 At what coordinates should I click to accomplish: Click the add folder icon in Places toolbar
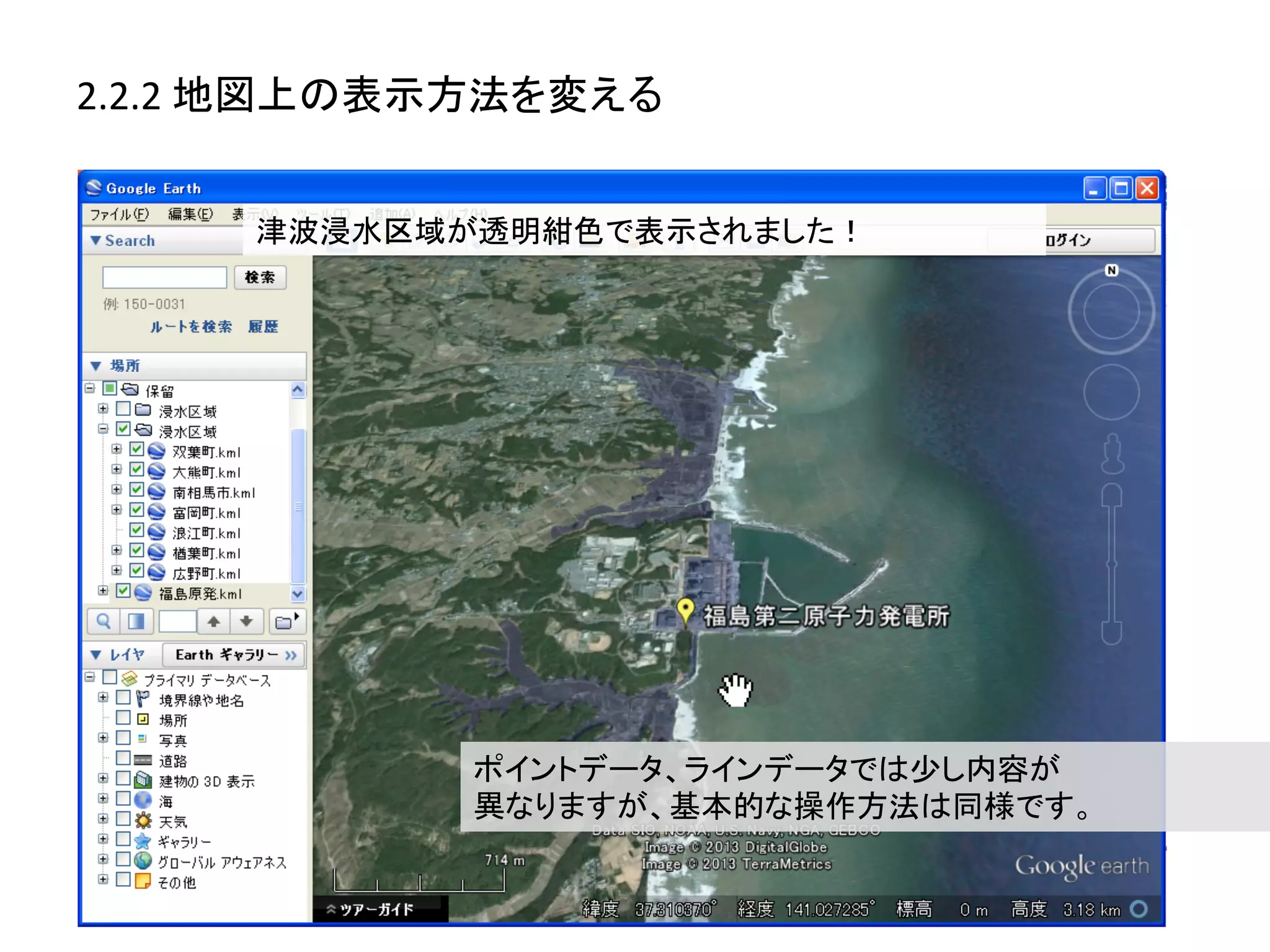pyautogui.click(x=286, y=621)
